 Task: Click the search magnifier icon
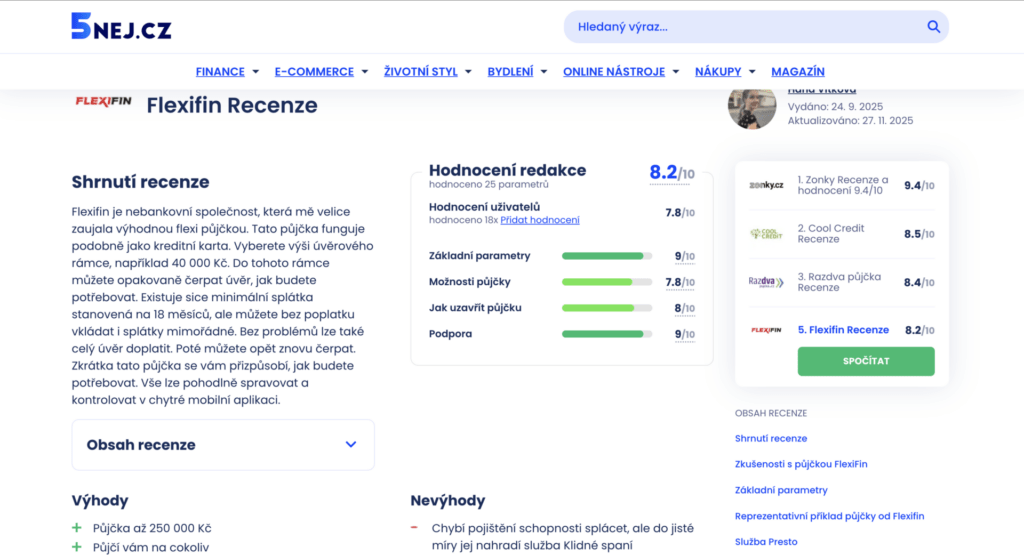[x=933, y=27]
